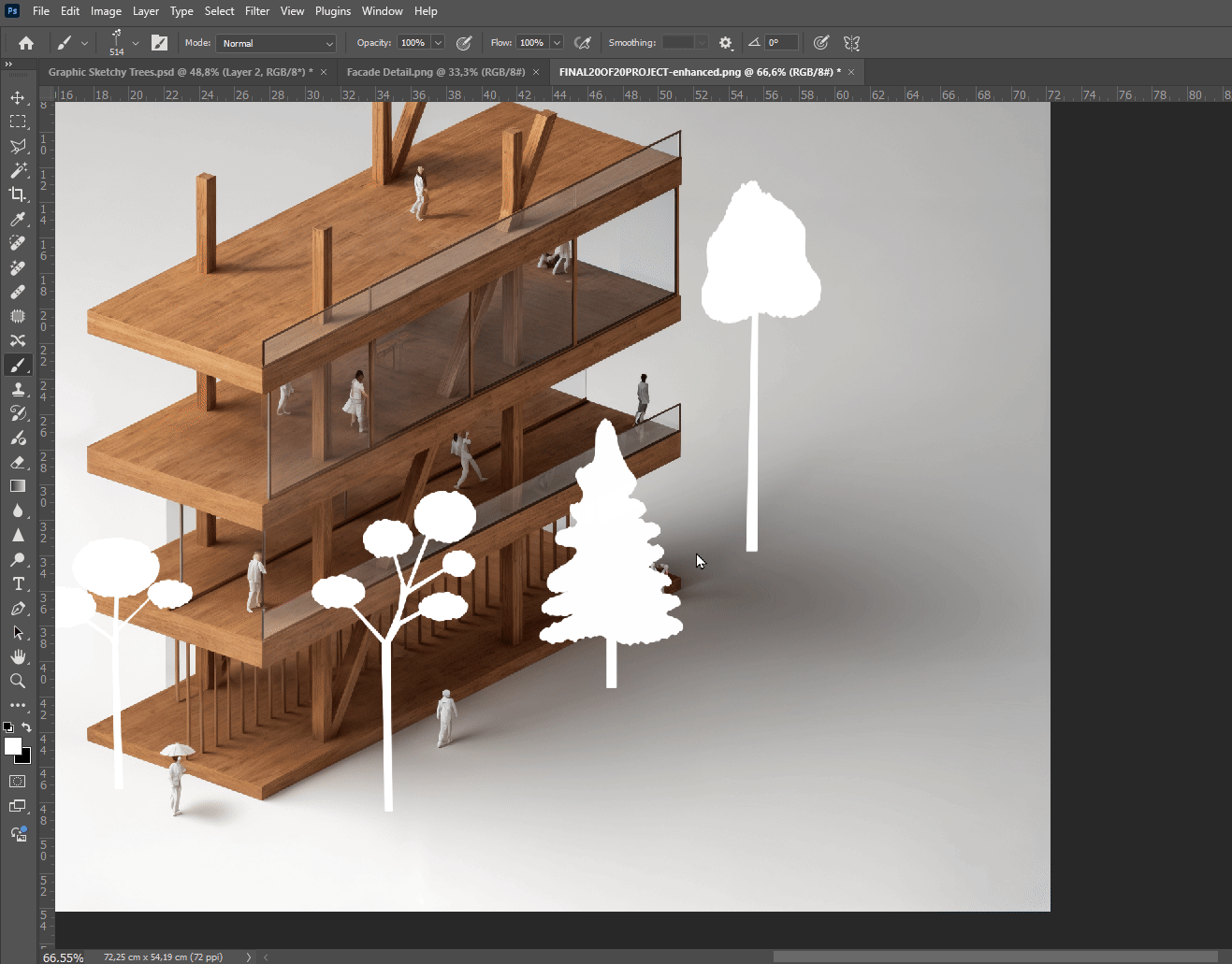1232x964 pixels.
Task: Open the Plugins menu
Action: pyautogui.click(x=333, y=11)
